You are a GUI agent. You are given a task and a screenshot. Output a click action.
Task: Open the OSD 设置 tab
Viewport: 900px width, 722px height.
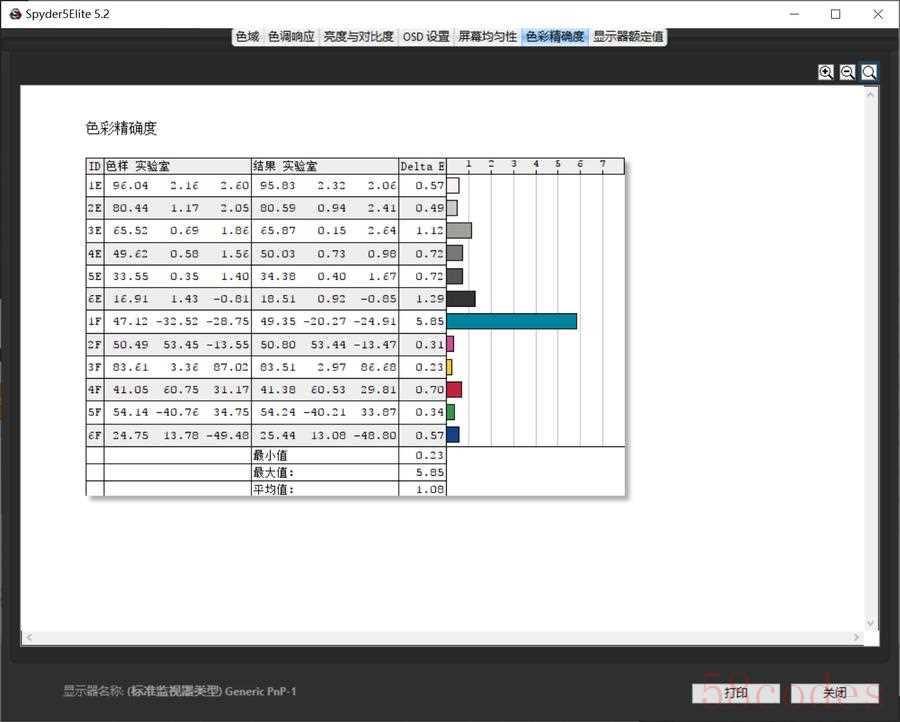coord(426,37)
